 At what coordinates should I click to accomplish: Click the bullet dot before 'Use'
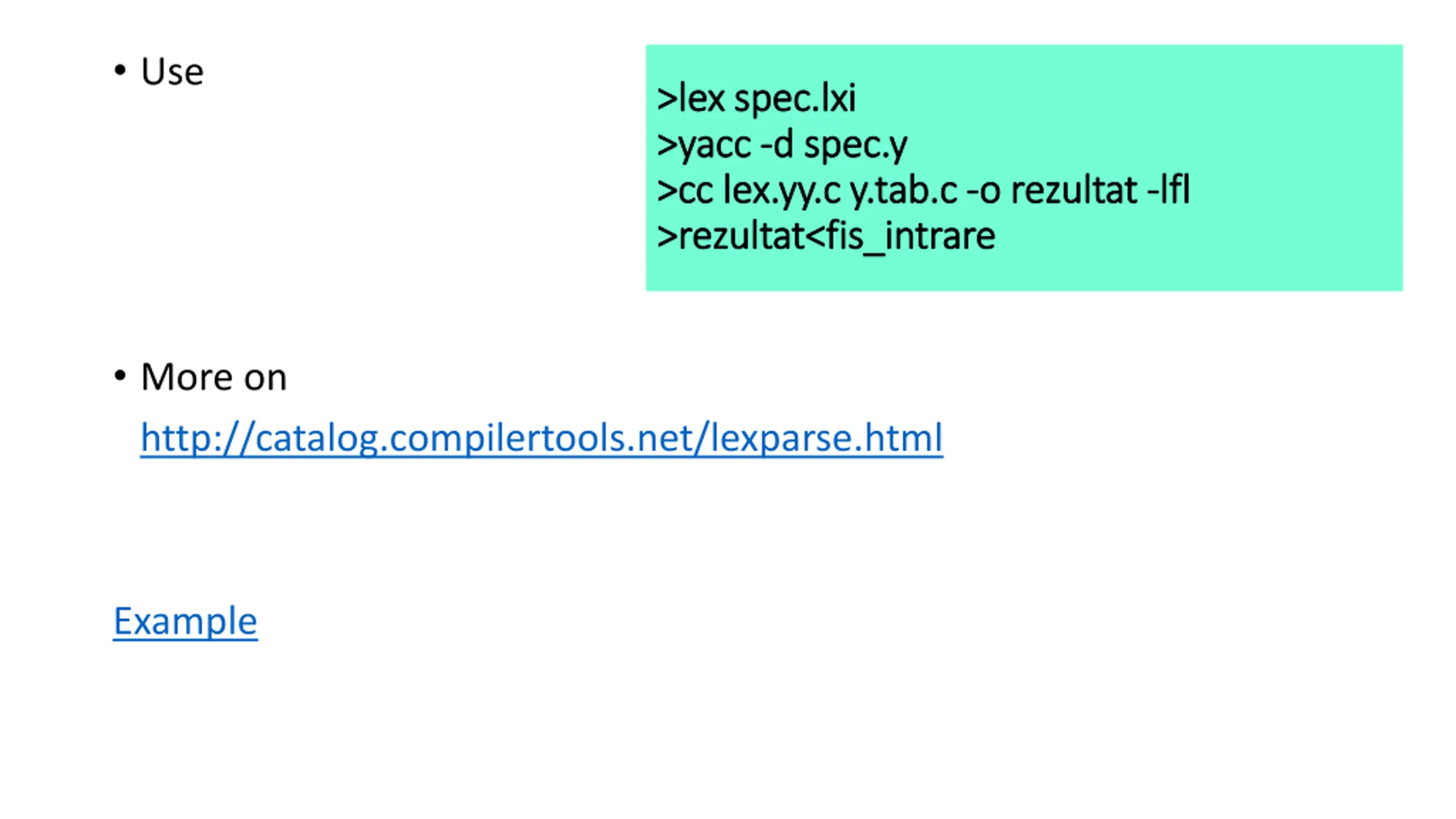[x=119, y=71]
